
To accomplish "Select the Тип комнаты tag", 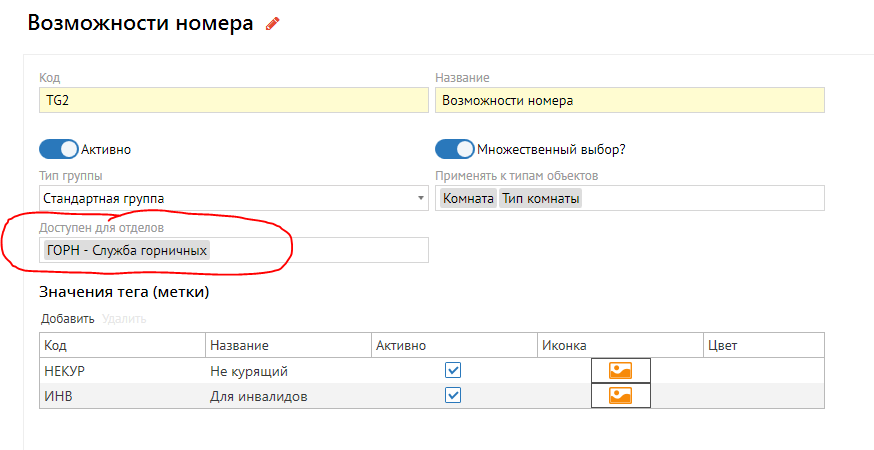I will point(540,199).
